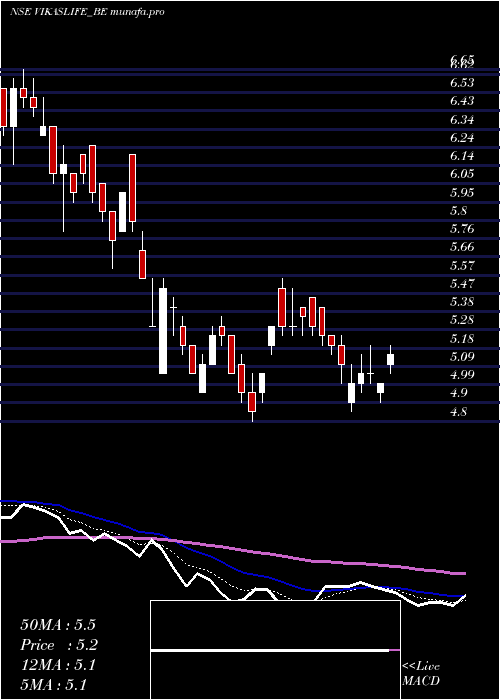
Task: Click the 4.9 price level label
Action: point(459,393)
